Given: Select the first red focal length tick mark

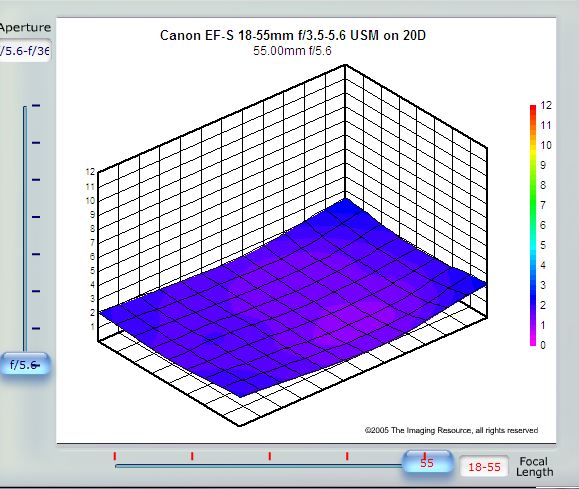Looking at the screenshot, I should 115,456.
